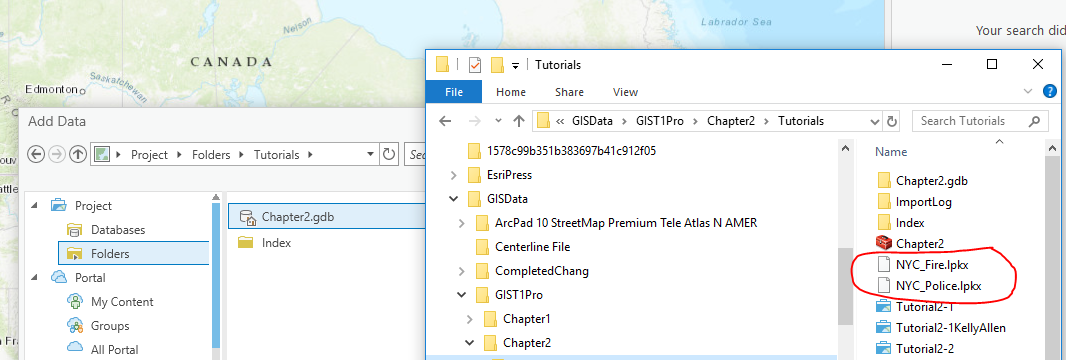Click Tutorials in Add Data breadcrumb

(x=276, y=155)
